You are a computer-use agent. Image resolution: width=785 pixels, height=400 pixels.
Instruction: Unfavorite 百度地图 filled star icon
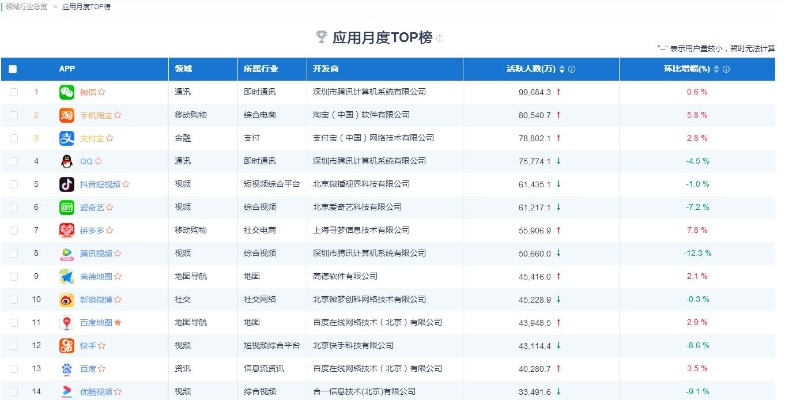pos(118,322)
